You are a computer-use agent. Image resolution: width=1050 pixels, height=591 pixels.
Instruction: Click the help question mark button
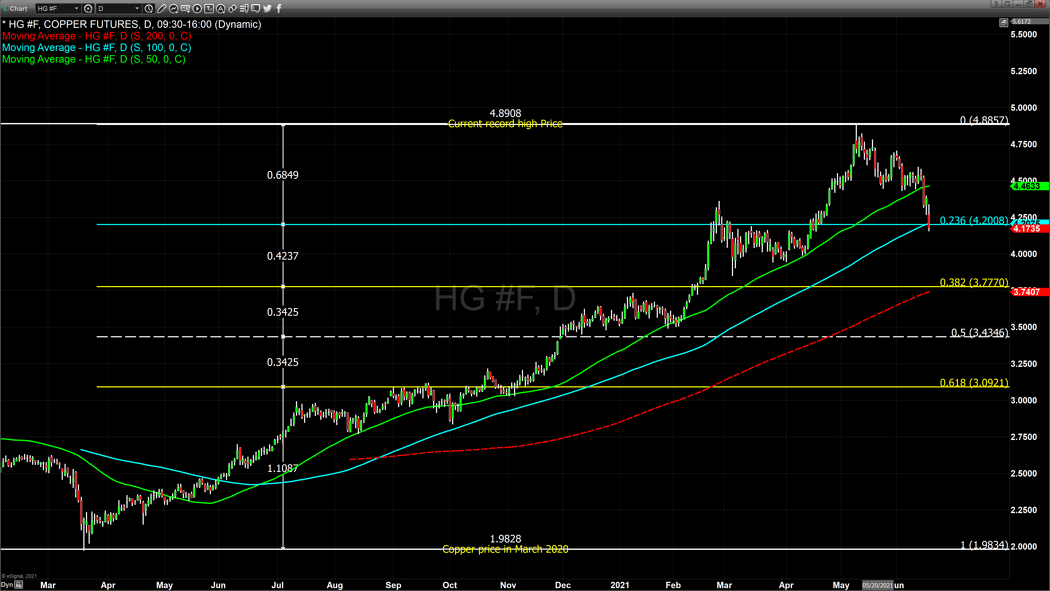[x=996, y=4]
